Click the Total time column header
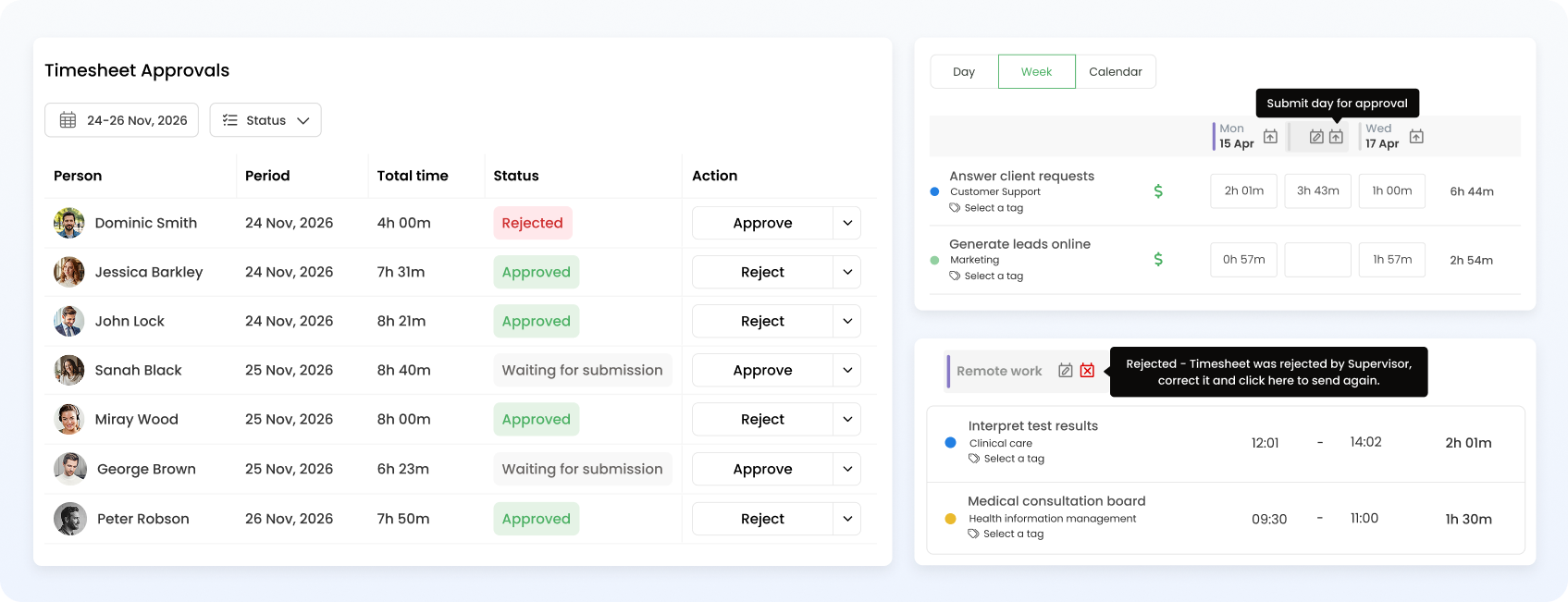The image size is (1568, 602). 413,176
